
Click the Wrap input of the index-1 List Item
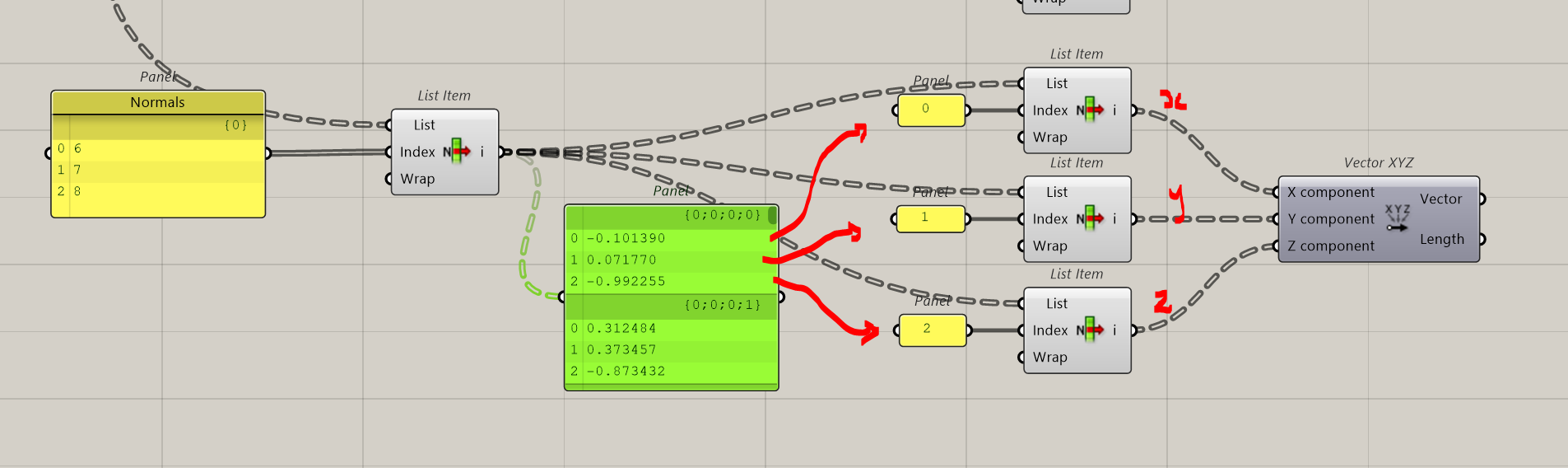click(x=1050, y=246)
